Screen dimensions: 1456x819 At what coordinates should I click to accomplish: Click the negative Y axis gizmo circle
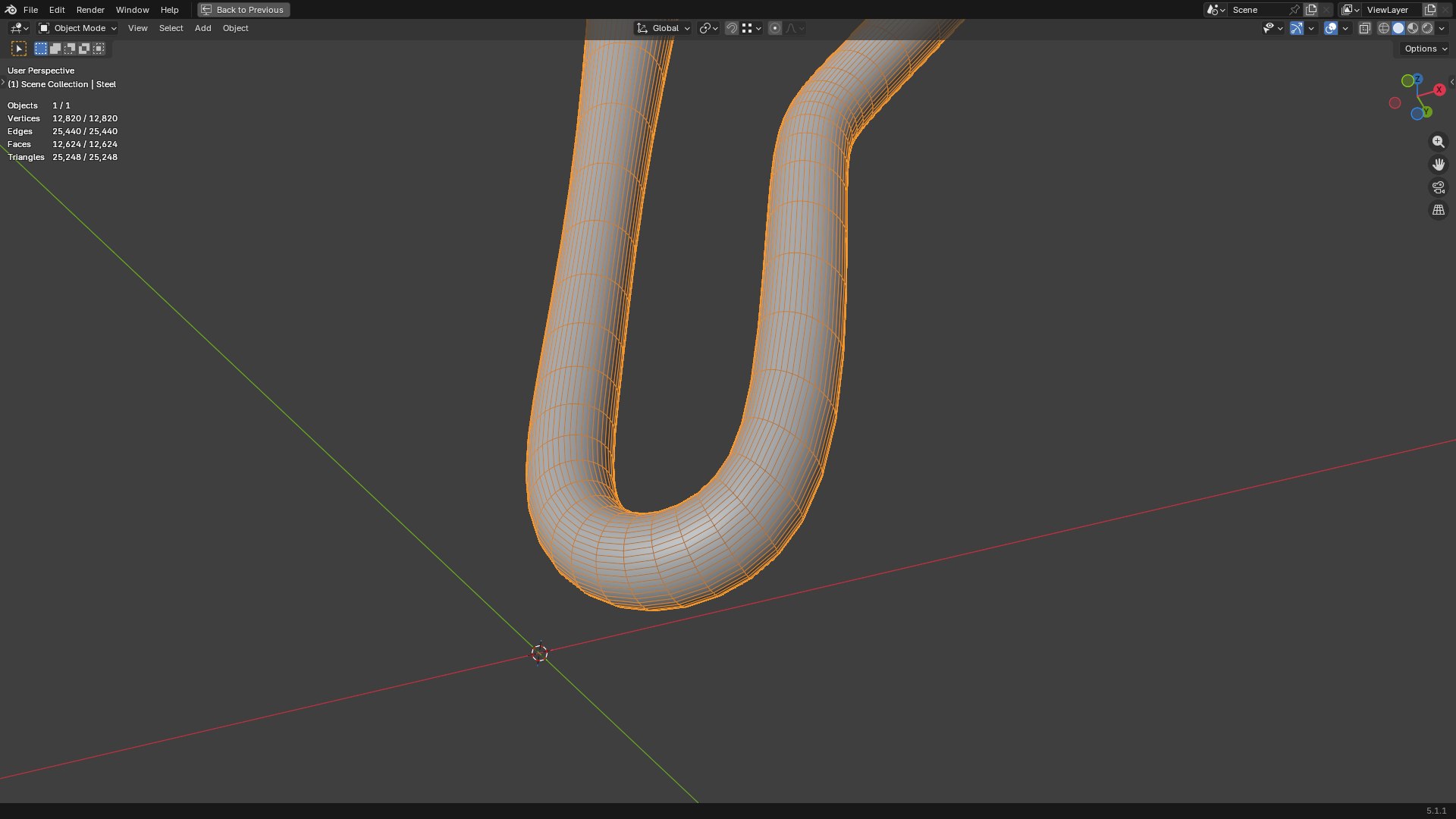click(x=1407, y=80)
